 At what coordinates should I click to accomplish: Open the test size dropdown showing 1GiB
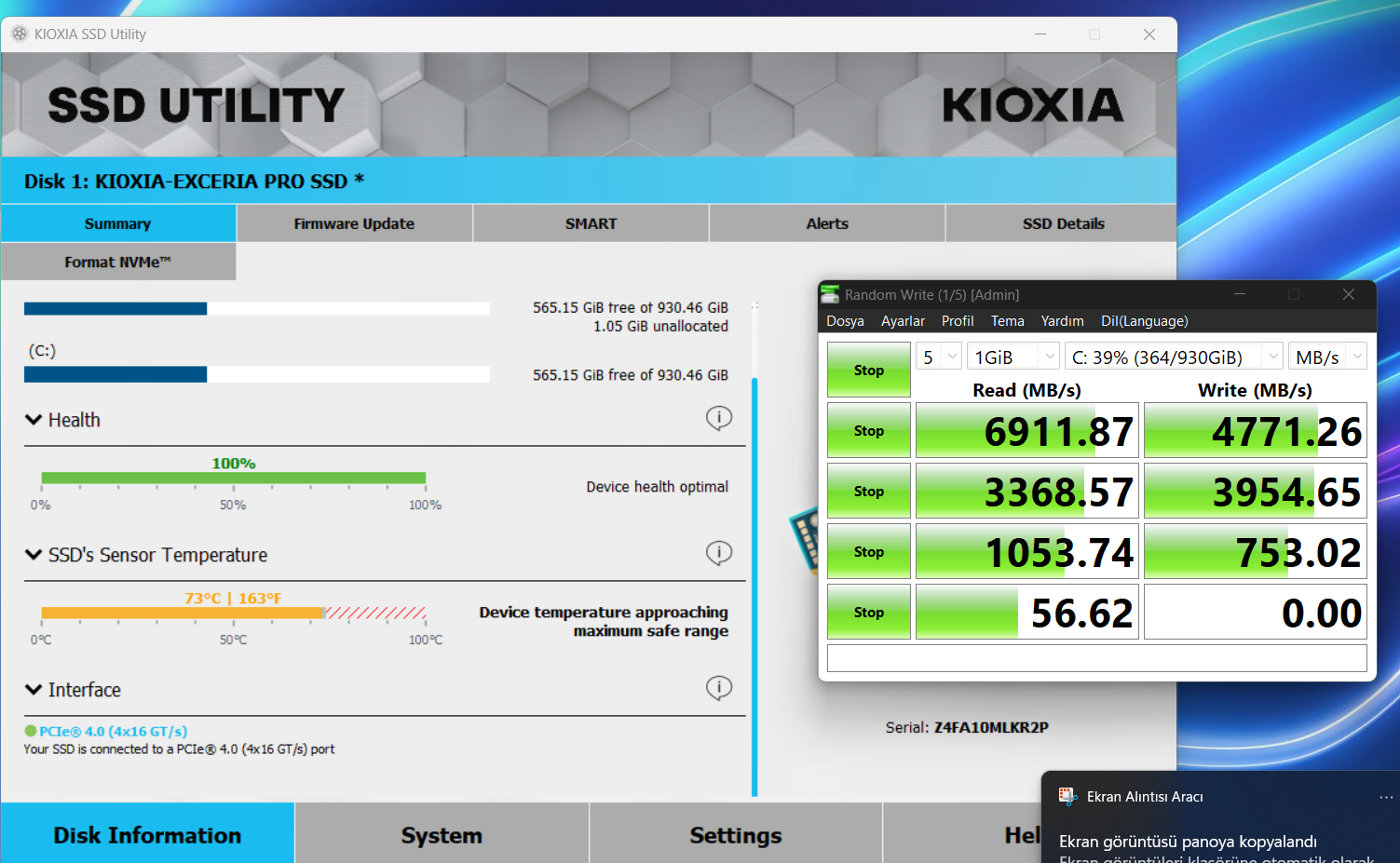(1014, 357)
